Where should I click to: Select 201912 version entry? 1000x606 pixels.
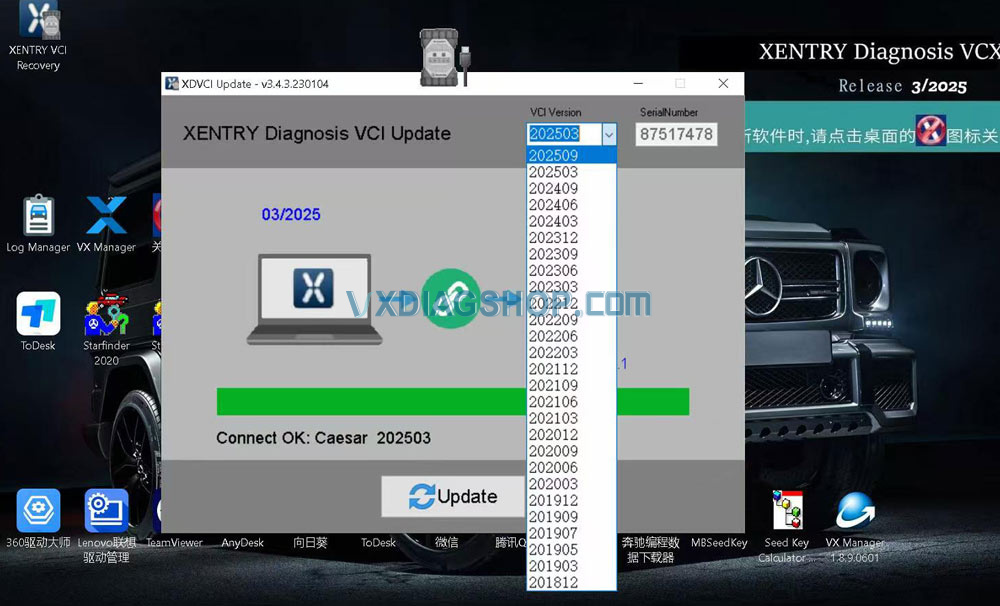[571, 501]
